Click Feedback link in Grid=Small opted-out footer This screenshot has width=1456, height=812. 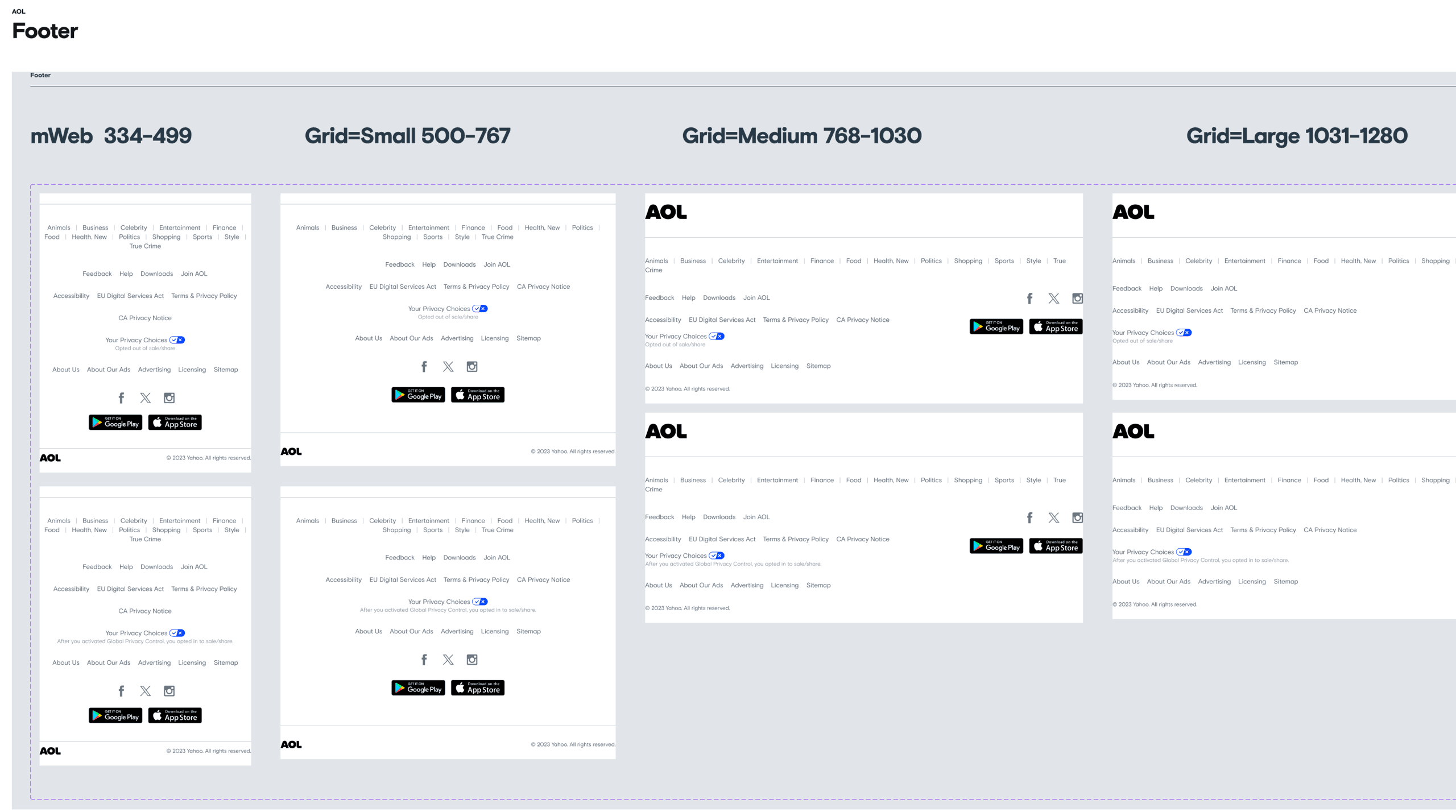click(400, 264)
